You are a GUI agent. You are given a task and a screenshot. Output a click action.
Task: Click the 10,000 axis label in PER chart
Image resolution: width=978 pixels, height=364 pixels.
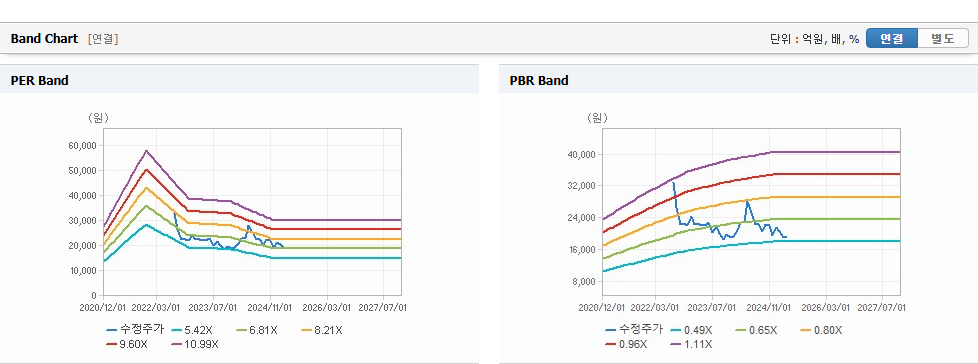pyautogui.click(x=85, y=271)
